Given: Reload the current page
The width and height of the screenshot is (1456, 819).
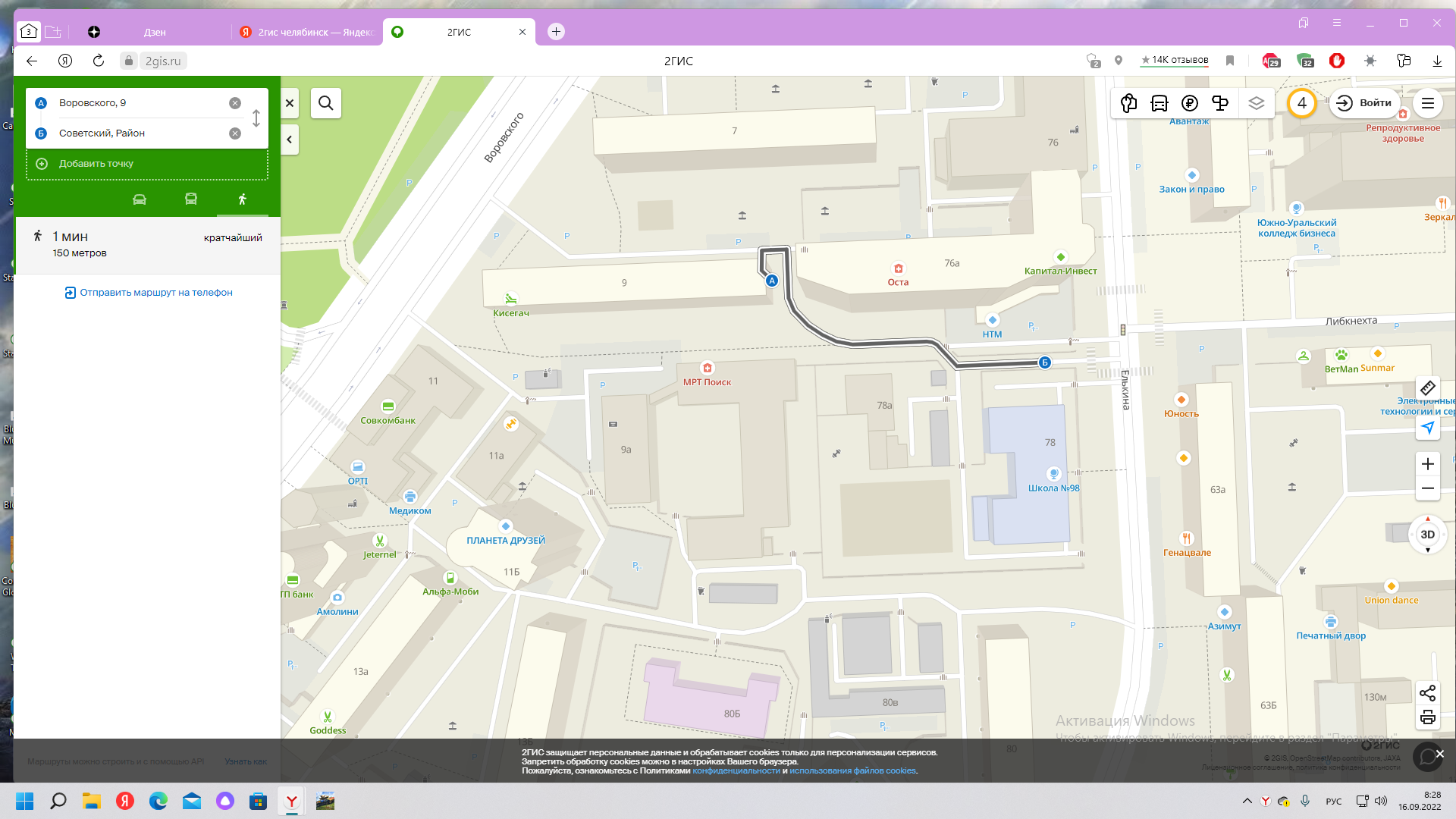Looking at the screenshot, I should tap(99, 61).
